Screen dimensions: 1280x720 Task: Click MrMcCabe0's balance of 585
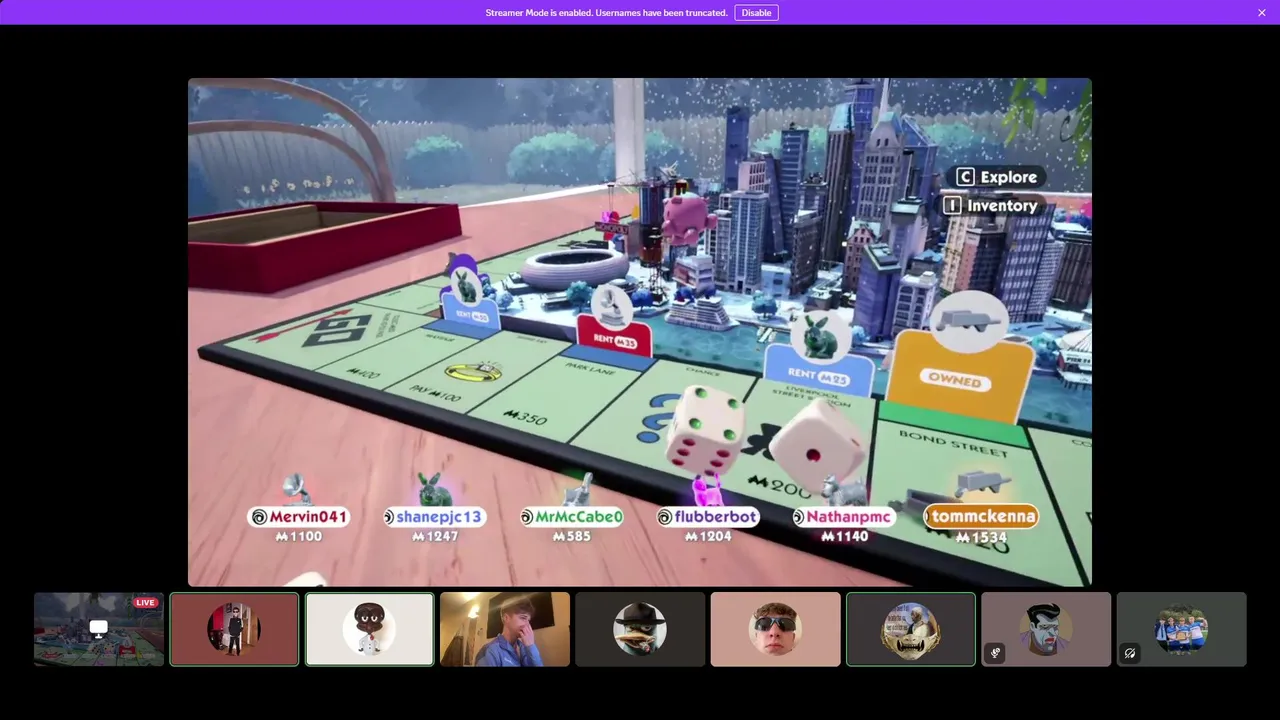pos(572,537)
